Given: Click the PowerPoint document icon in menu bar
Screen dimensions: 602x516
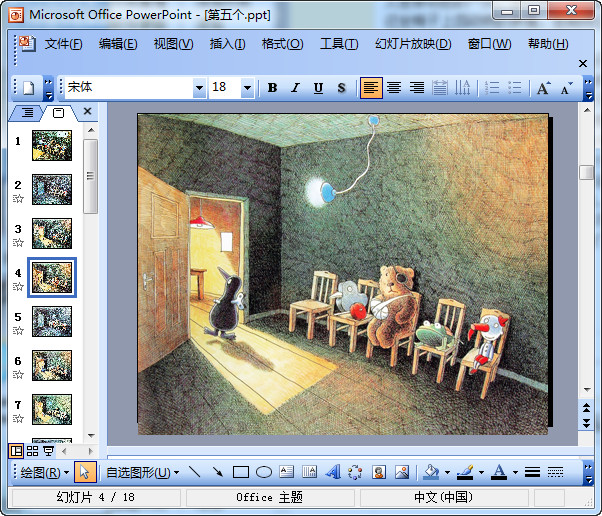Looking at the screenshot, I should point(27,43).
